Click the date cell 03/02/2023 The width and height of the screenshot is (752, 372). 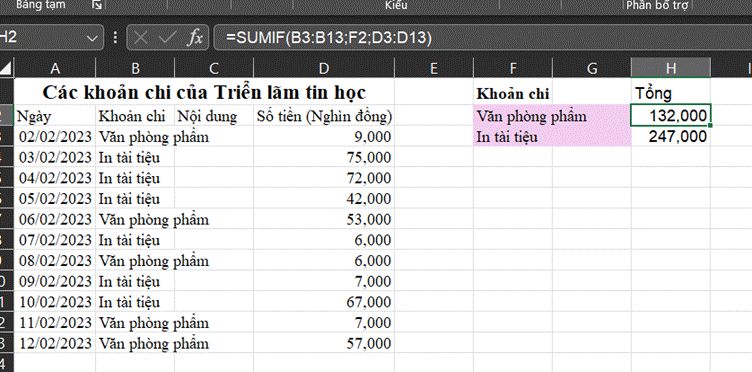click(55, 158)
